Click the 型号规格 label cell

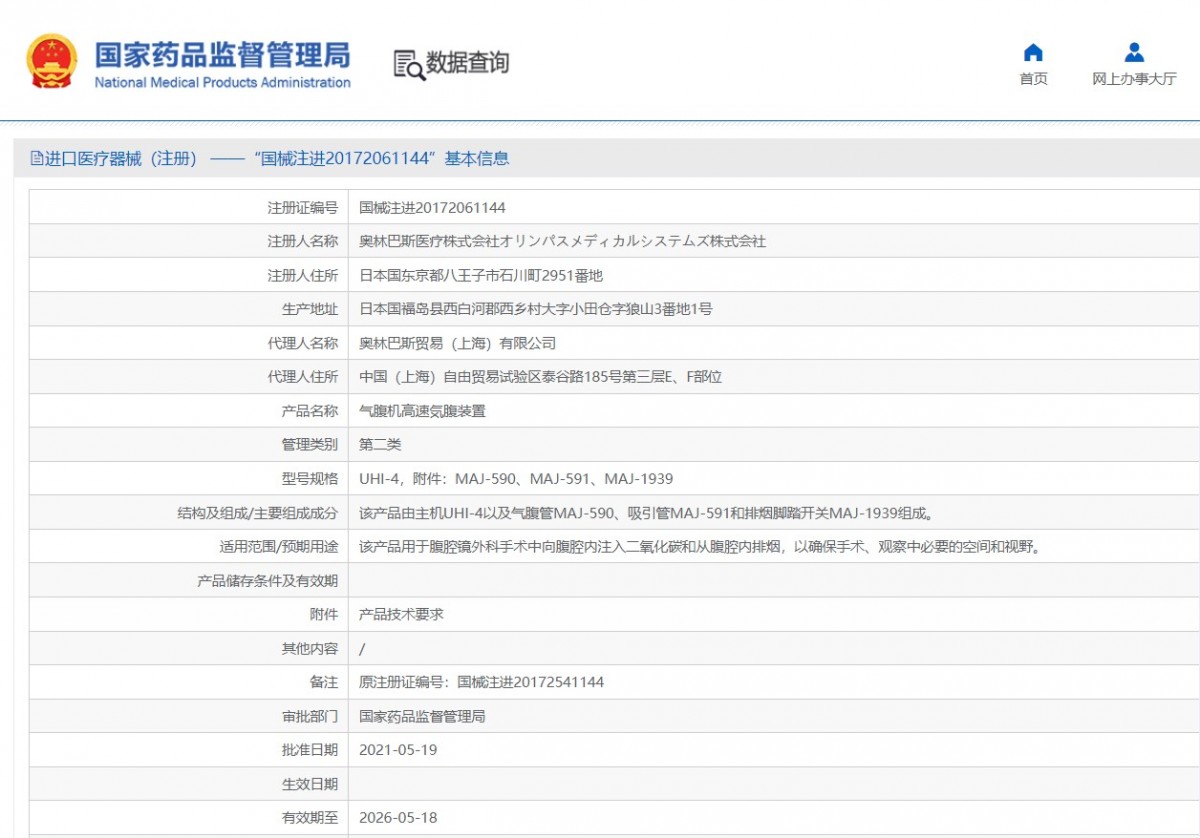[189, 479]
